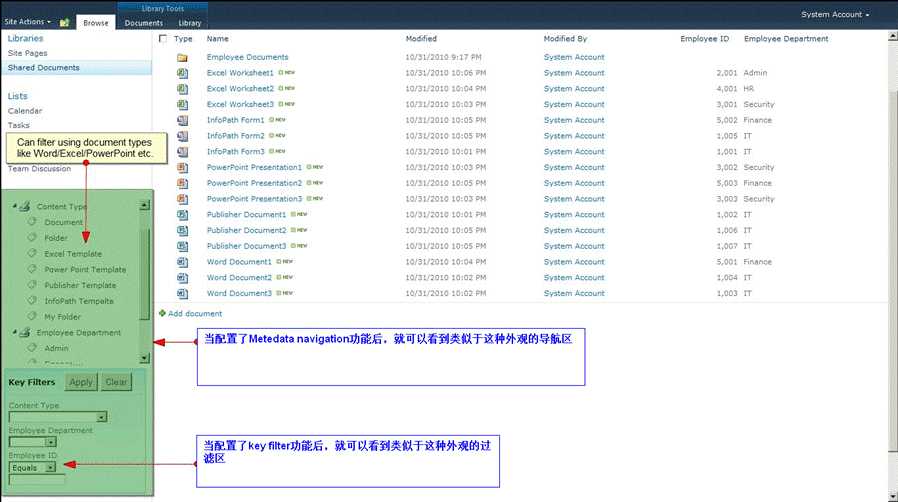This screenshot has height=502, width=898.
Task: Click the Word Document2 file icon
Action: coord(182,278)
